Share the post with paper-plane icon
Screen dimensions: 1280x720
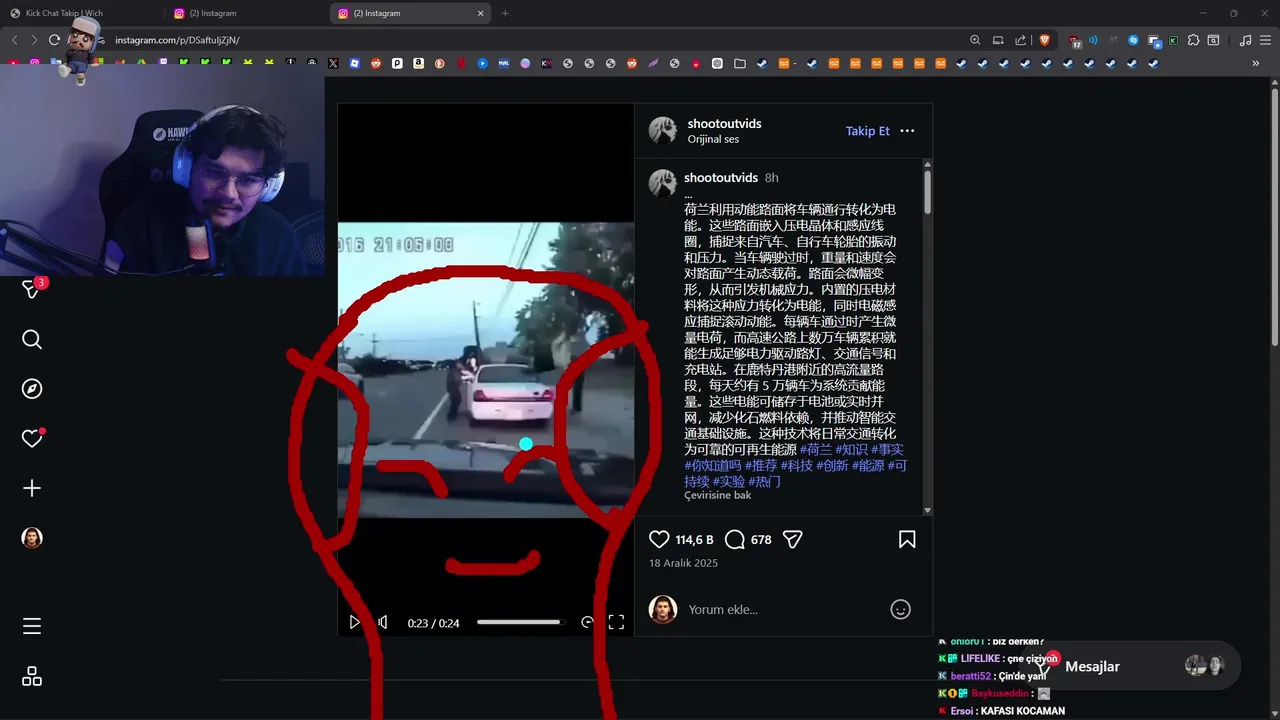(793, 540)
